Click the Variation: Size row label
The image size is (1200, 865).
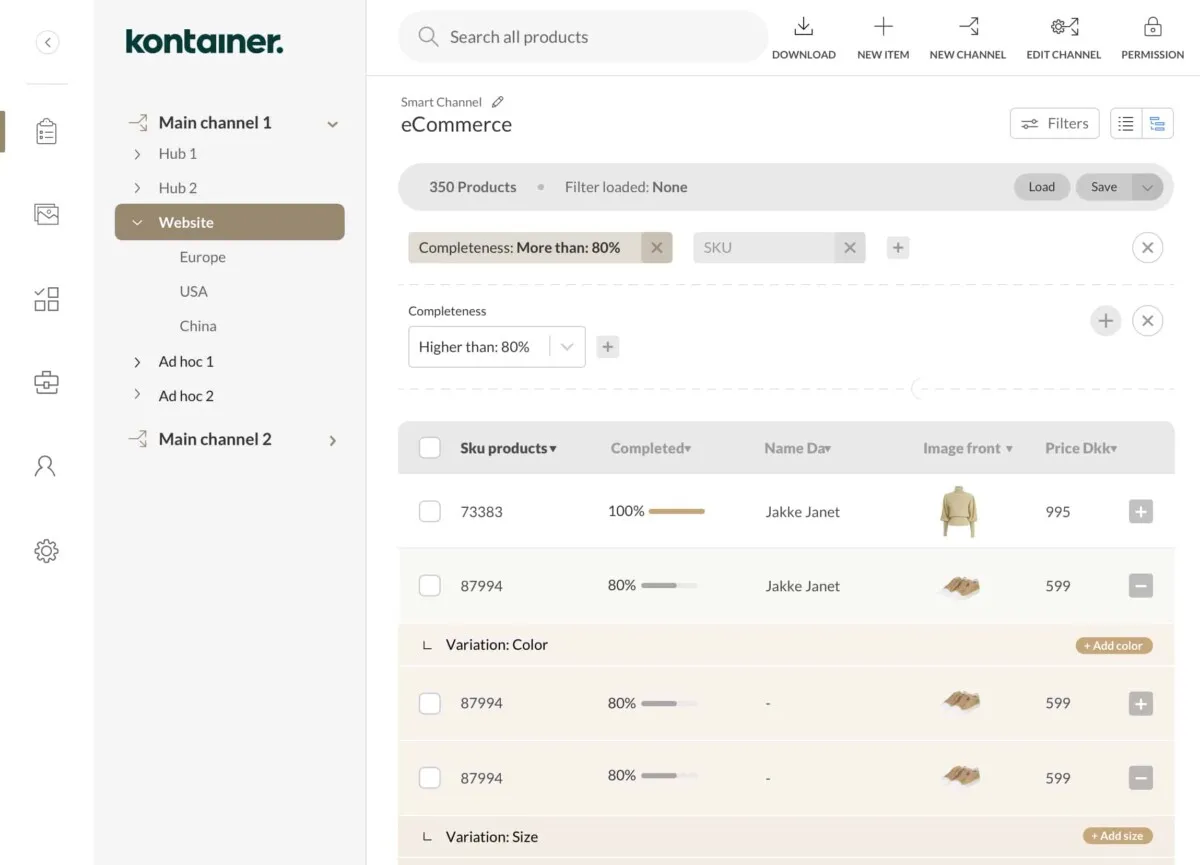pos(492,837)
